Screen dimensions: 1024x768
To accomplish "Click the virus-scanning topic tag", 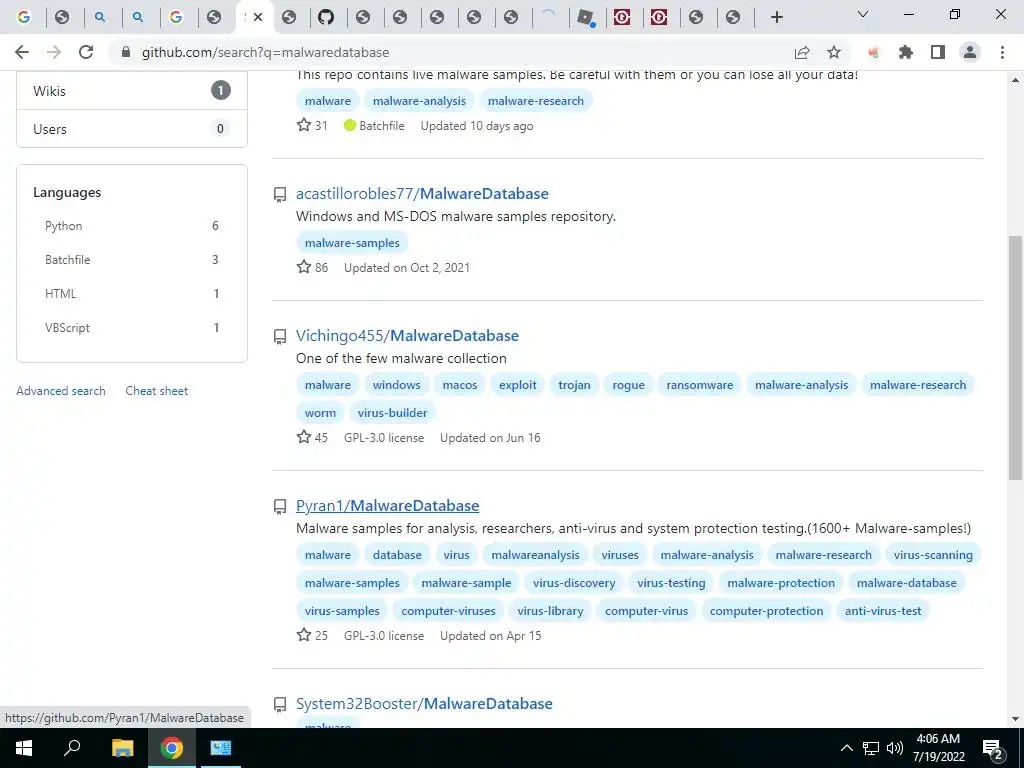I will [x=933, y=554].
